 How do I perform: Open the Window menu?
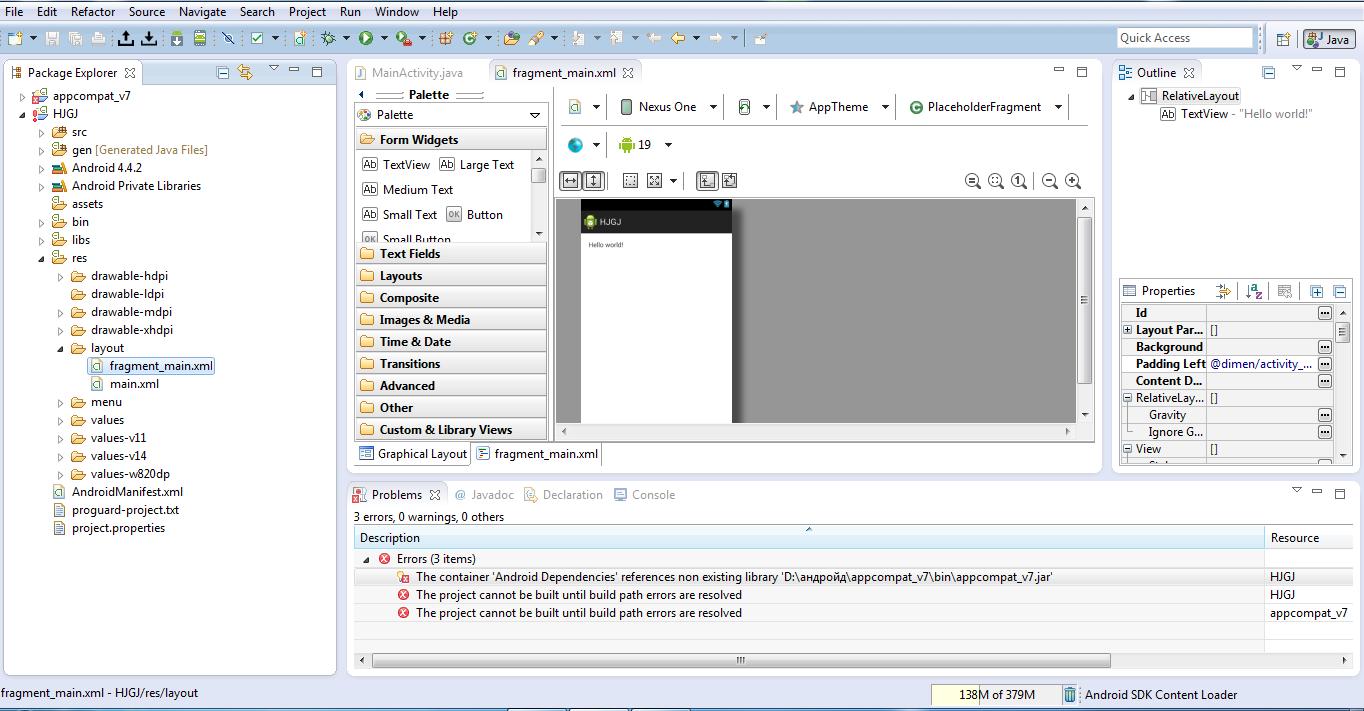tap(397, 12)
